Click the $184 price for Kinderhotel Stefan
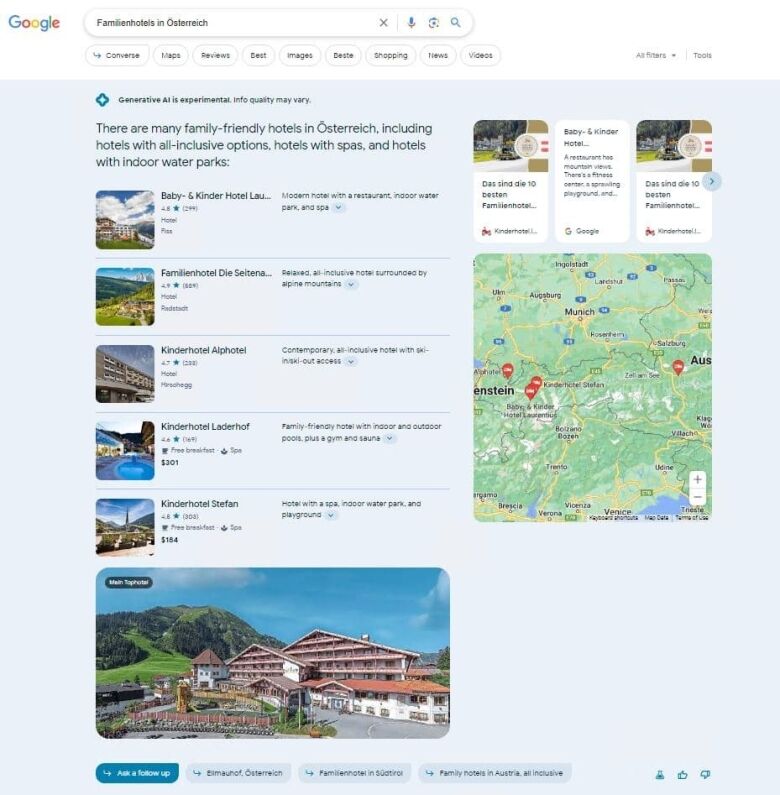This screenshot has width=780, height=795. [x=169, y=539]
